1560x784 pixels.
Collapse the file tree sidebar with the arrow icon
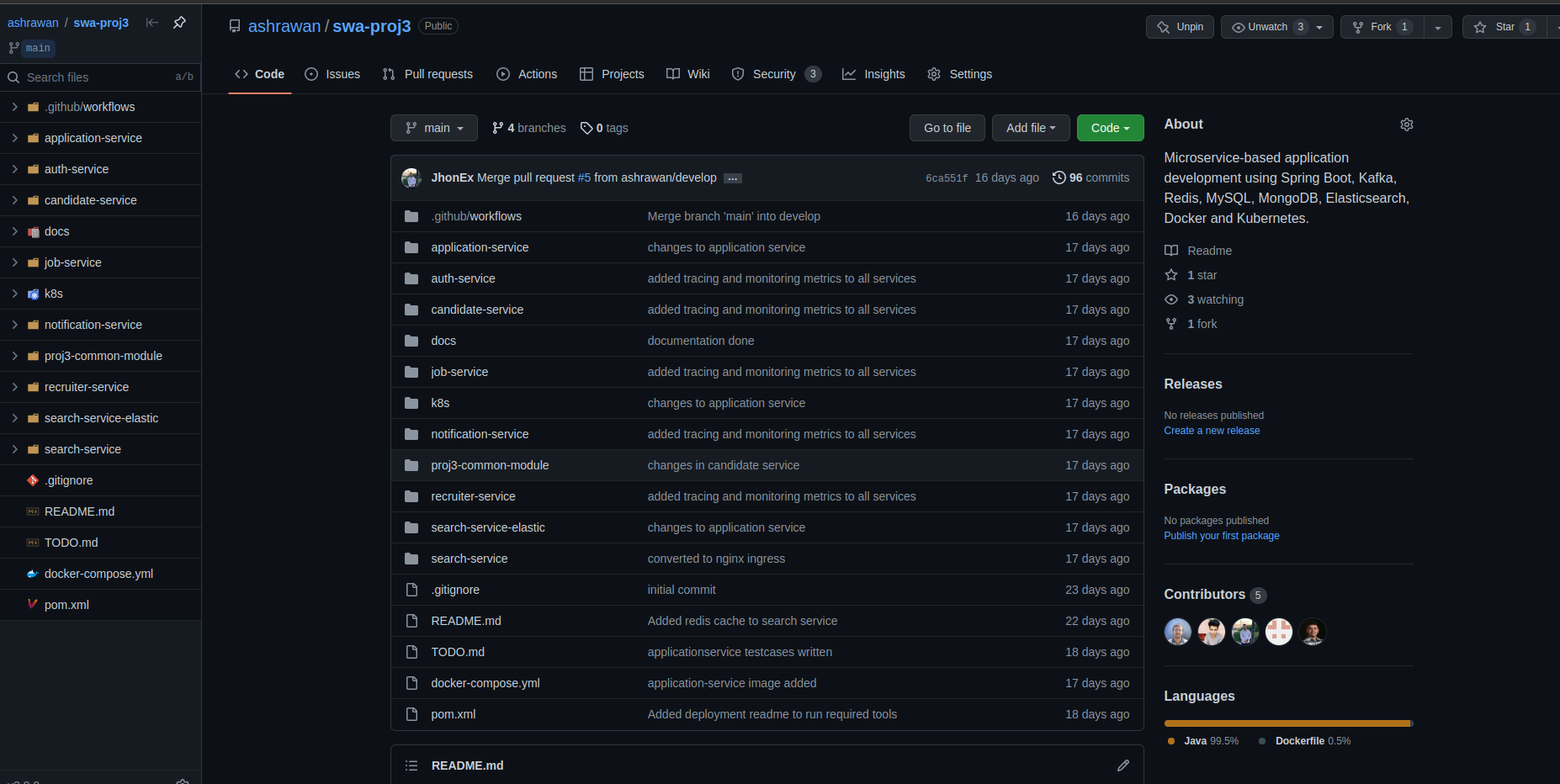click(152, 23)
